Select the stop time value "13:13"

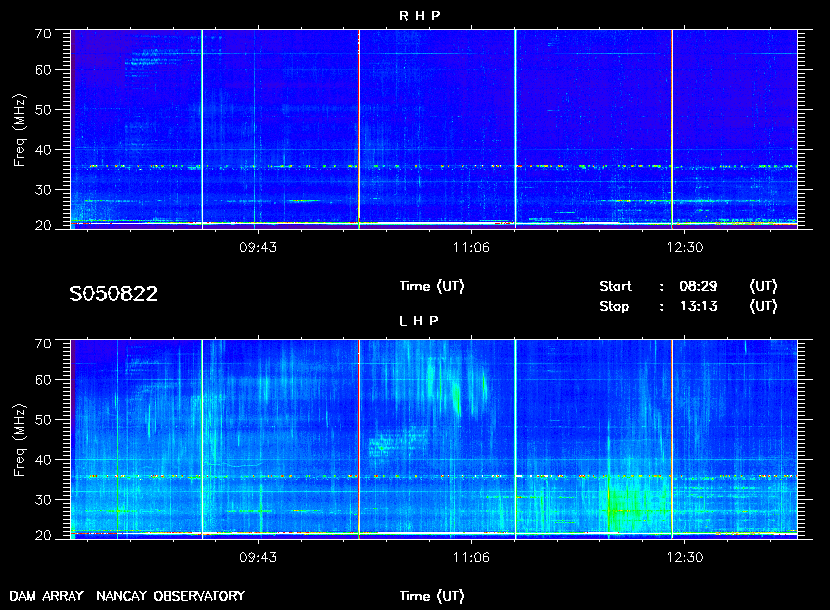point(698,307)
